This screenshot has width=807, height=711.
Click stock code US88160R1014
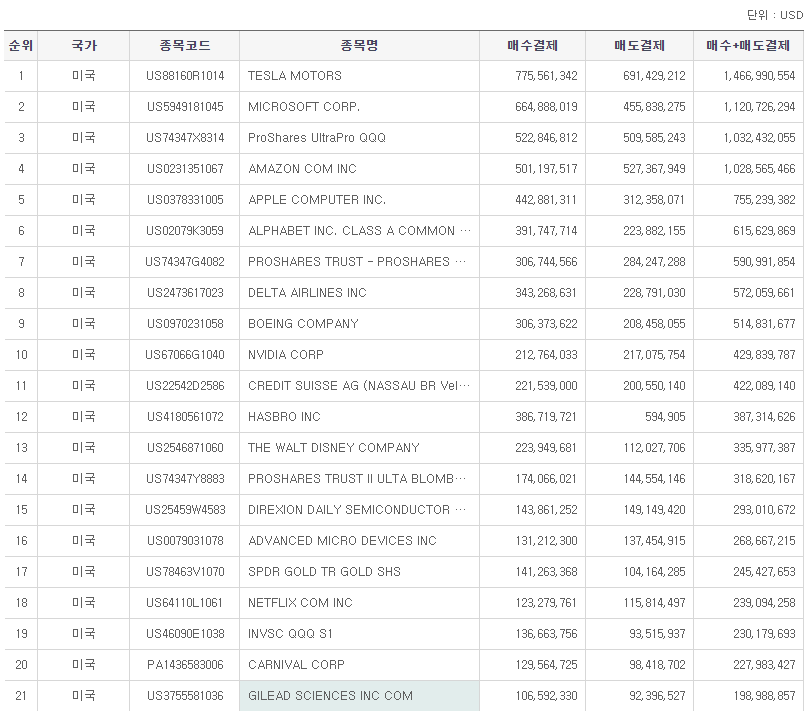tap(185, 76)
